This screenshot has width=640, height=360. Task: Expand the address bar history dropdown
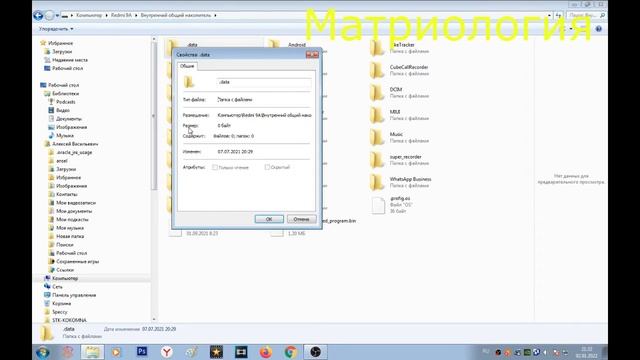click(x=549, y=16)
